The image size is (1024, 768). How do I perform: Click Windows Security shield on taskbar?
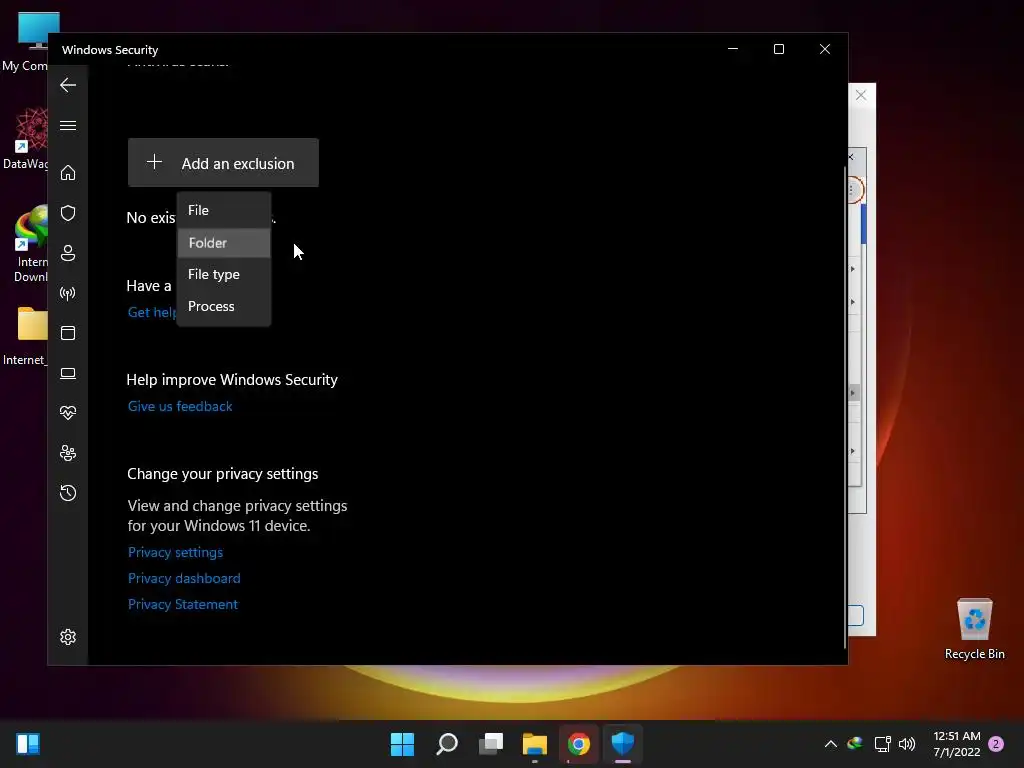(x=622, y=744)
